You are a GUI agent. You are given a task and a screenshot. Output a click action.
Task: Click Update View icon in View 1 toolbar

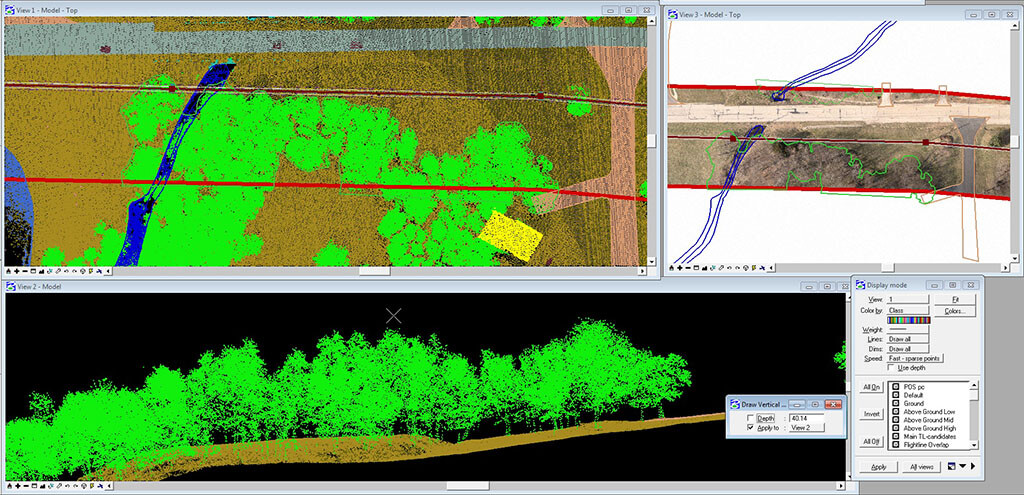pos(9,270)
